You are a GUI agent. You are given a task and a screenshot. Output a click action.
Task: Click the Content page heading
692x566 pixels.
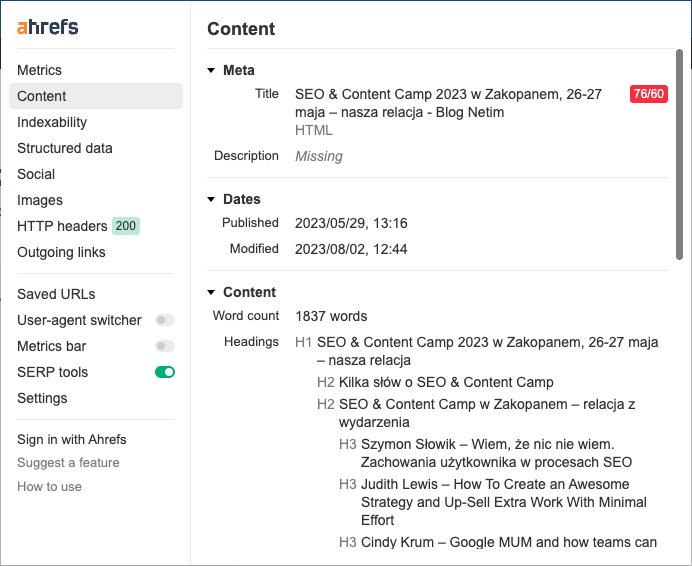point(241,29)
